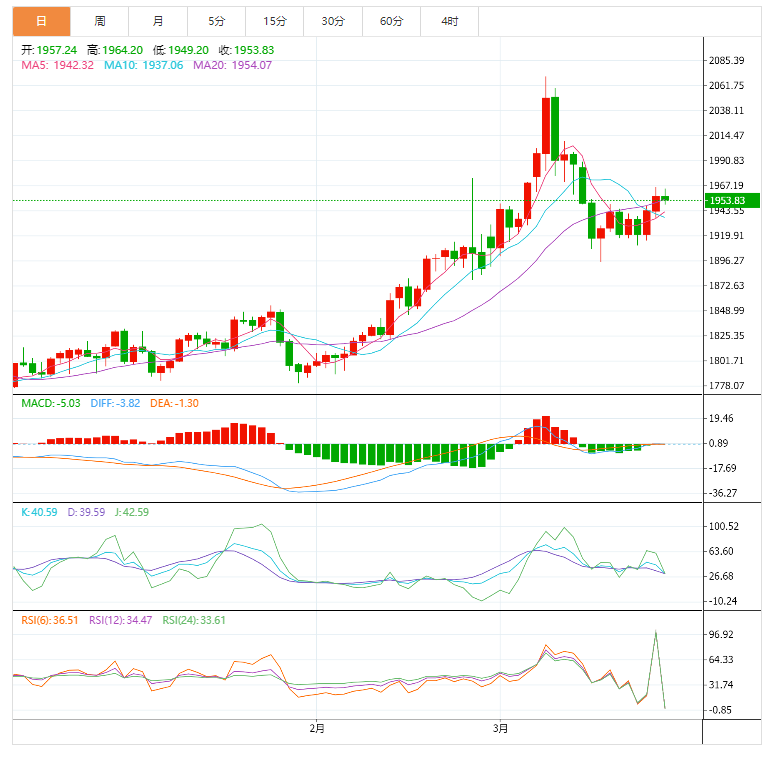Click the 100.52 KDJ axis label

(x=724, y=526)
